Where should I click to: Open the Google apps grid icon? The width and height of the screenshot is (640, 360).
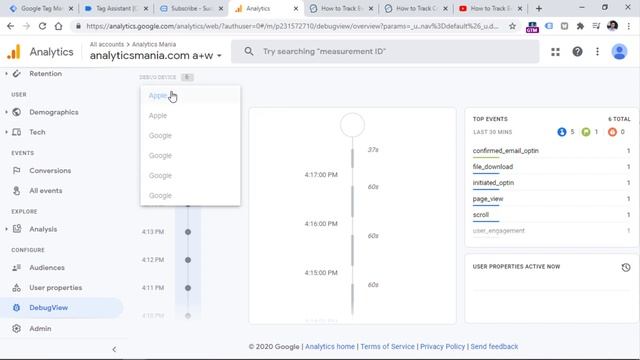(x=555, y=52)
